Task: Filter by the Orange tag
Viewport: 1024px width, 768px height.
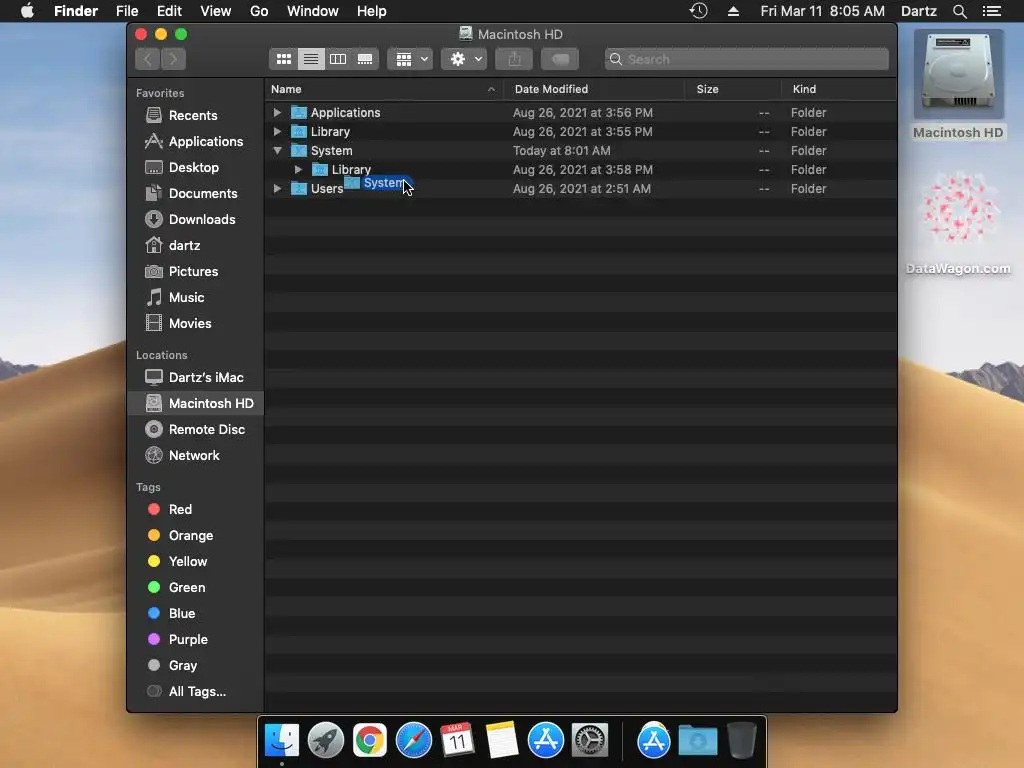Action: (x=195, y=536)
